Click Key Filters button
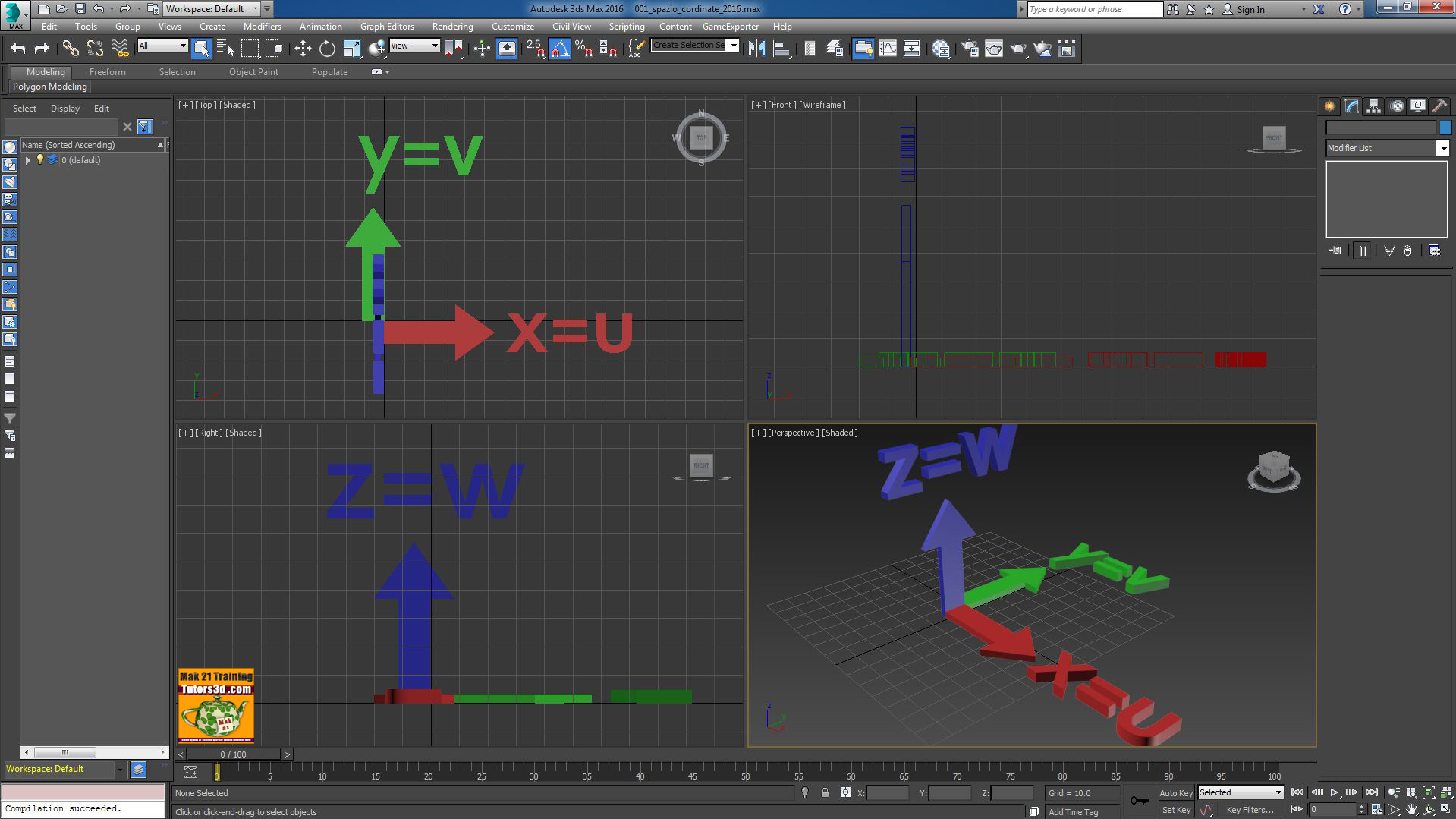The width and height of the screenshot is (1456, 819). 1249,810
